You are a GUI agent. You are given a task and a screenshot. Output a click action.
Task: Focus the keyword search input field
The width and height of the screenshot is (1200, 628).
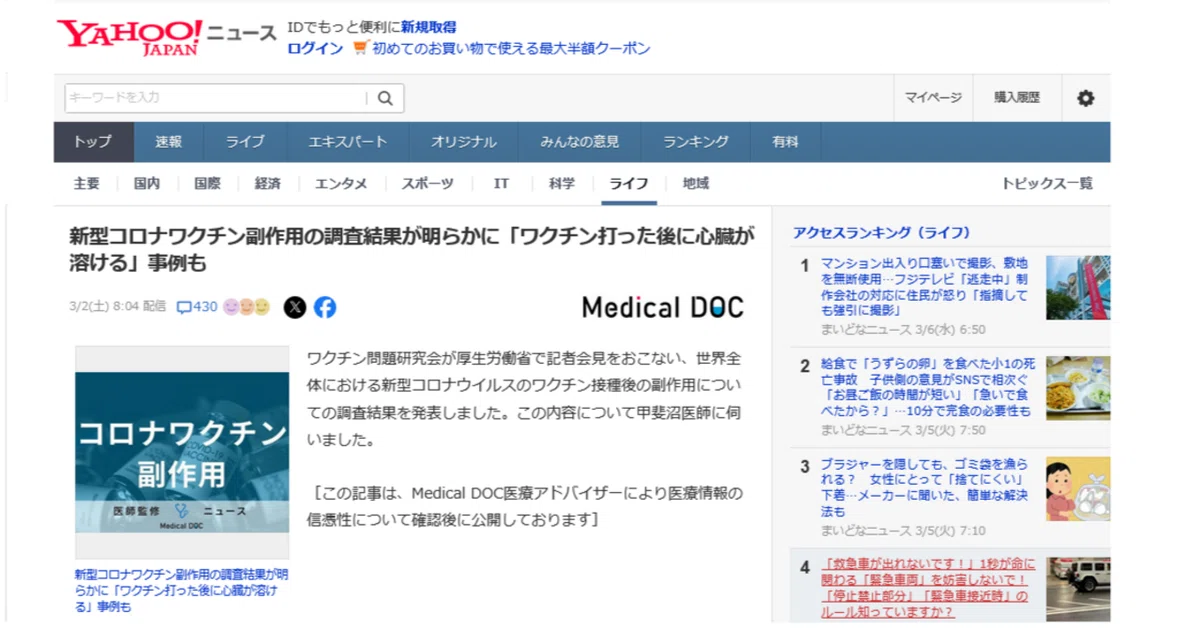point(215,98)
